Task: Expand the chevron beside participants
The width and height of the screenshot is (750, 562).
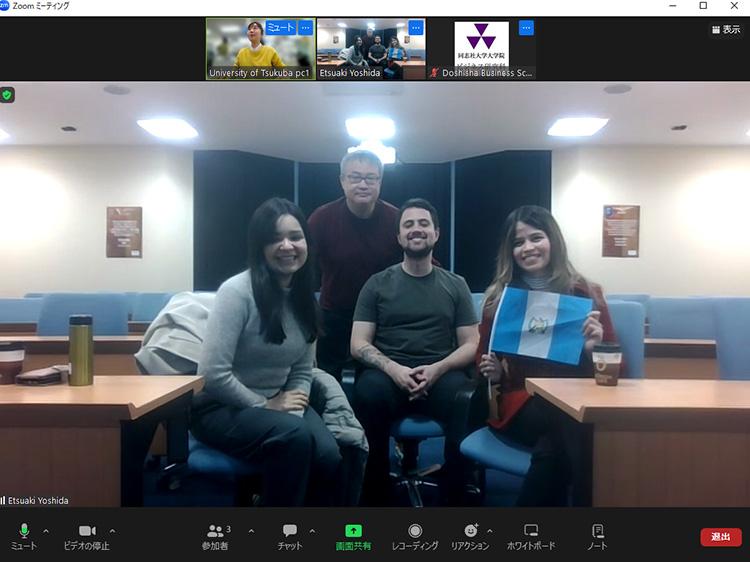Action: 250,531
